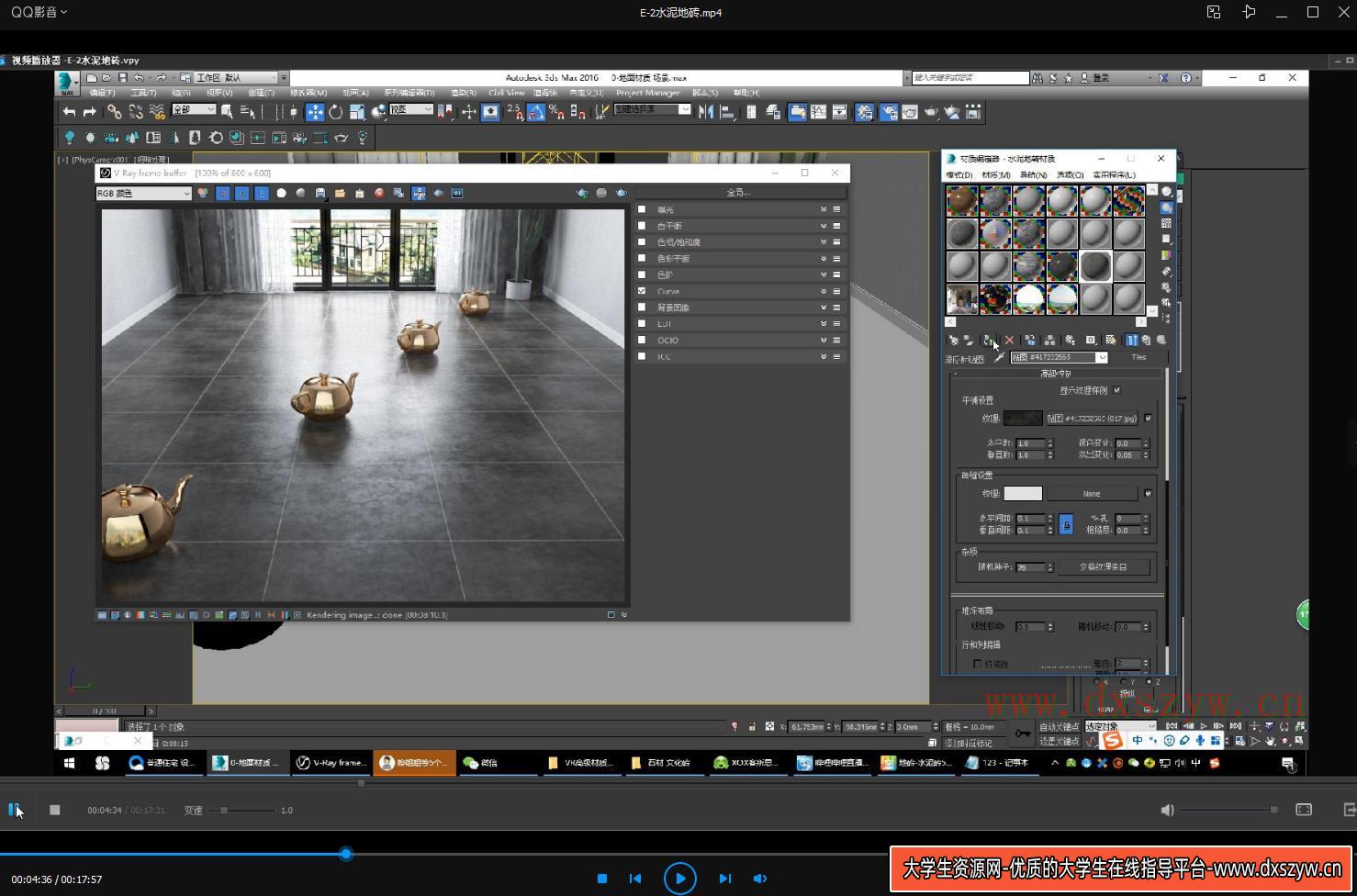Viewport: 1357px width, 896px height.
Task: Open the 材质(M) menu in Material Editor
Action: (996, 174)
